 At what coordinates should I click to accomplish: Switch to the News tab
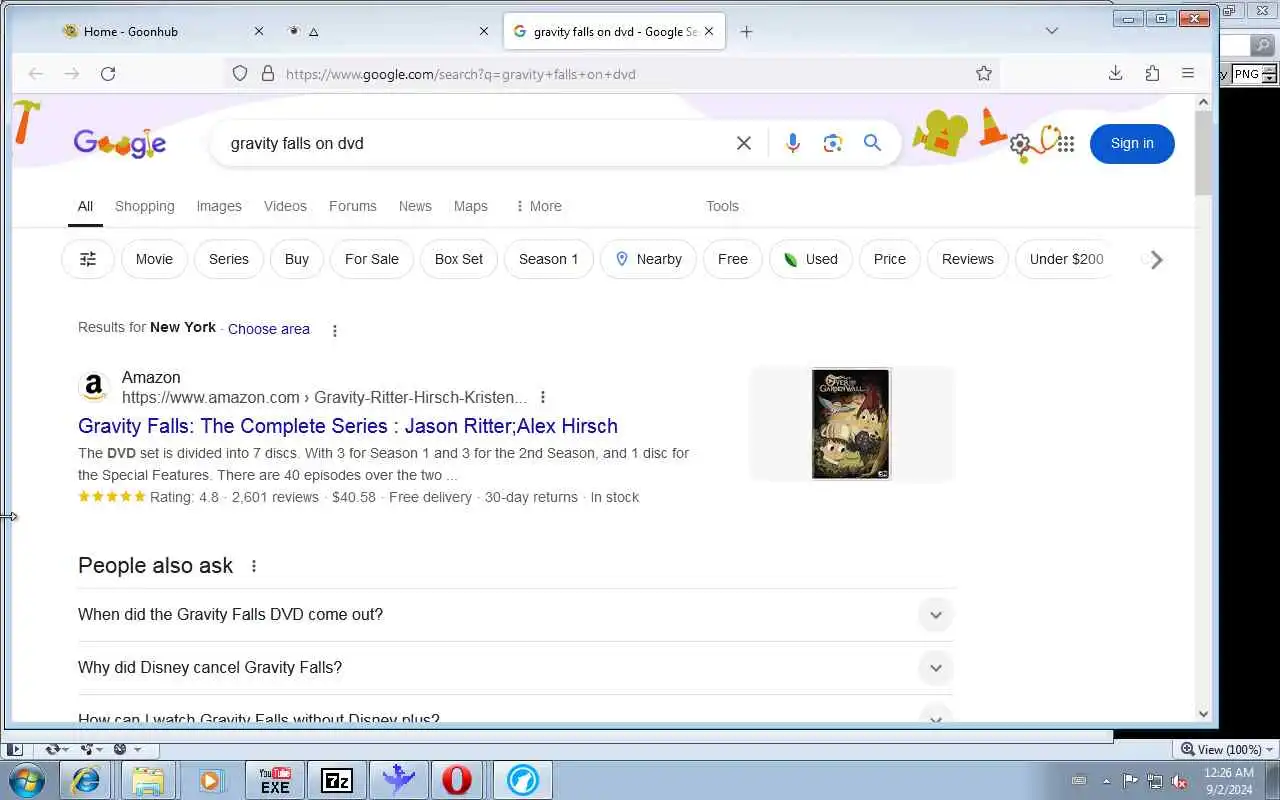tap(415, 206)
